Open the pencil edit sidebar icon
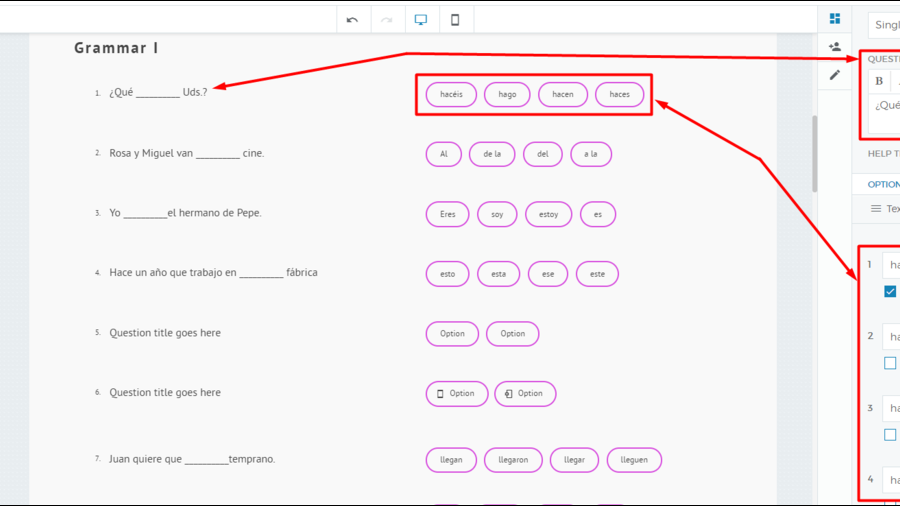 [x=835, y=75]
